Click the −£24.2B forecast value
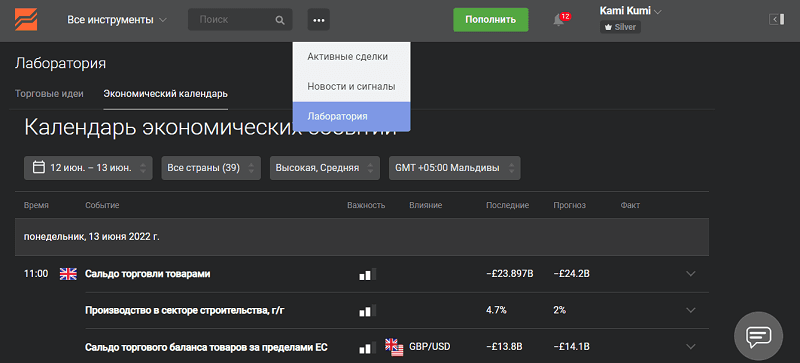 tap(571, 274)
